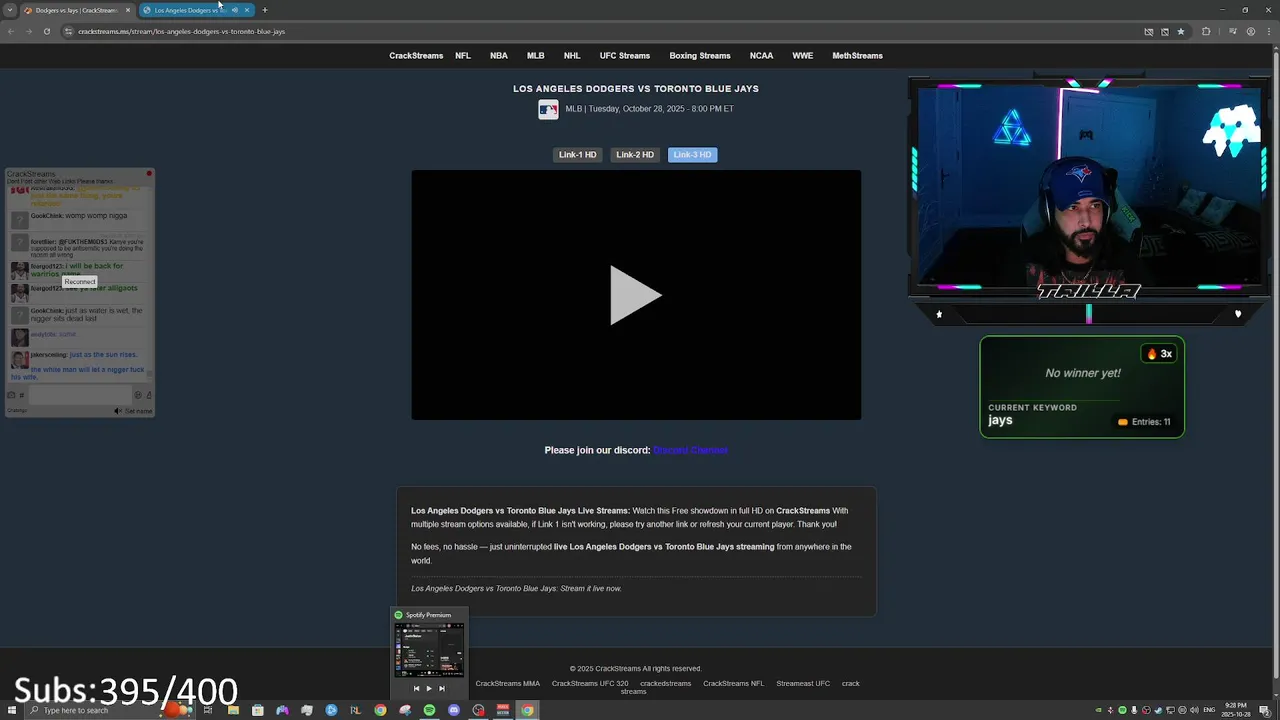Skip to next track in Spotify preview
The width and height of the screenshot is (1280, 720).
tap(442, 688)
